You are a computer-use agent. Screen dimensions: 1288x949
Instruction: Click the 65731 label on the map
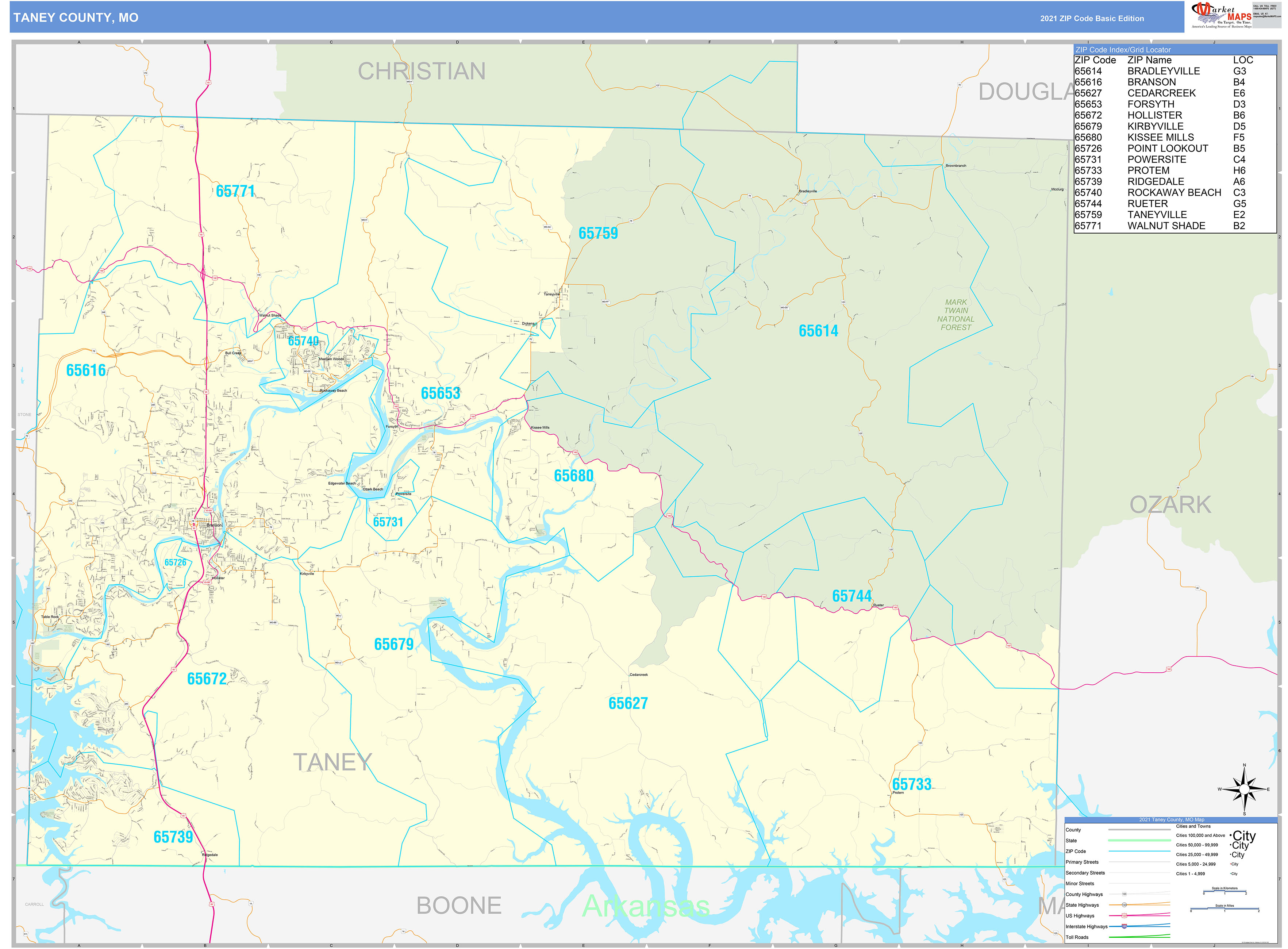[x=388, y=522]
